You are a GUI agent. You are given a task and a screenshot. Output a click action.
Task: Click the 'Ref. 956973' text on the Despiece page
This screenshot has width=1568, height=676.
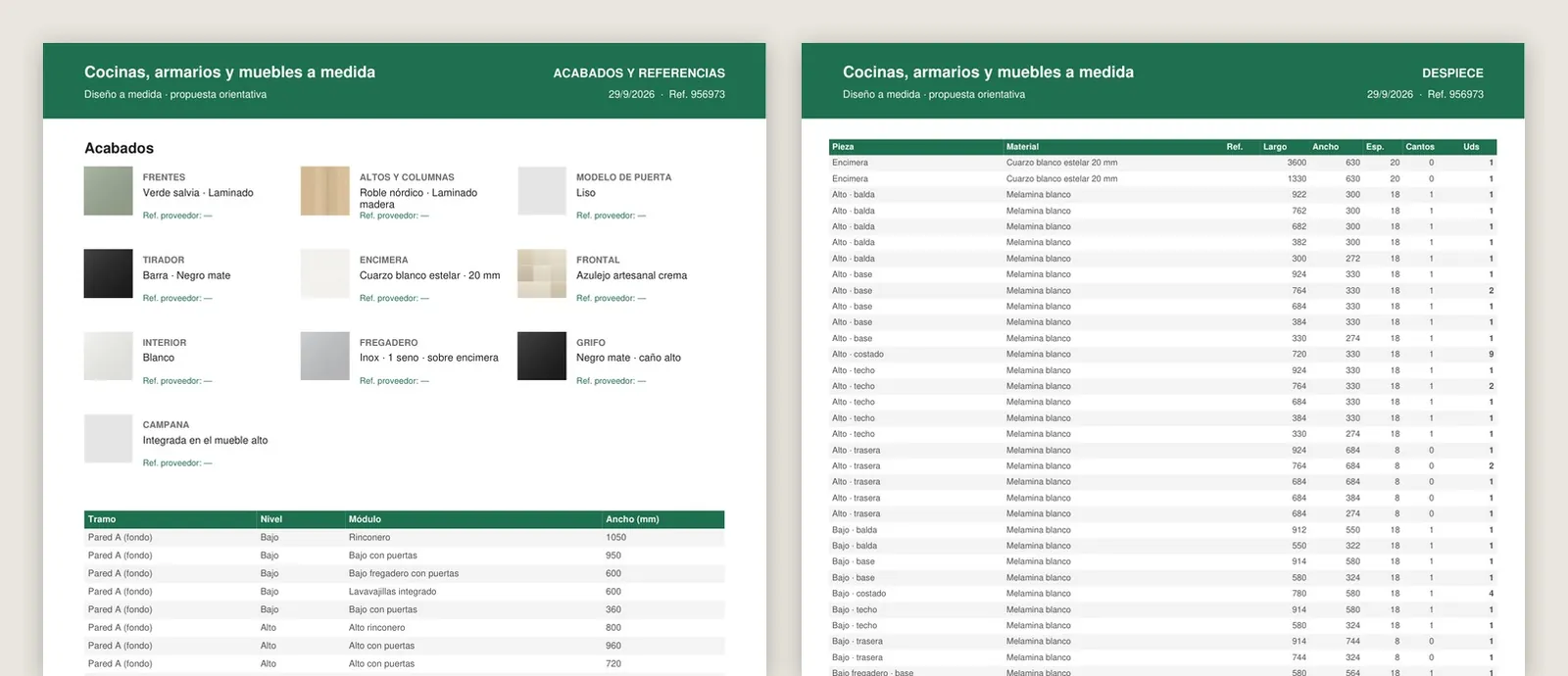pyautogui.click(x=1455, y=95)
